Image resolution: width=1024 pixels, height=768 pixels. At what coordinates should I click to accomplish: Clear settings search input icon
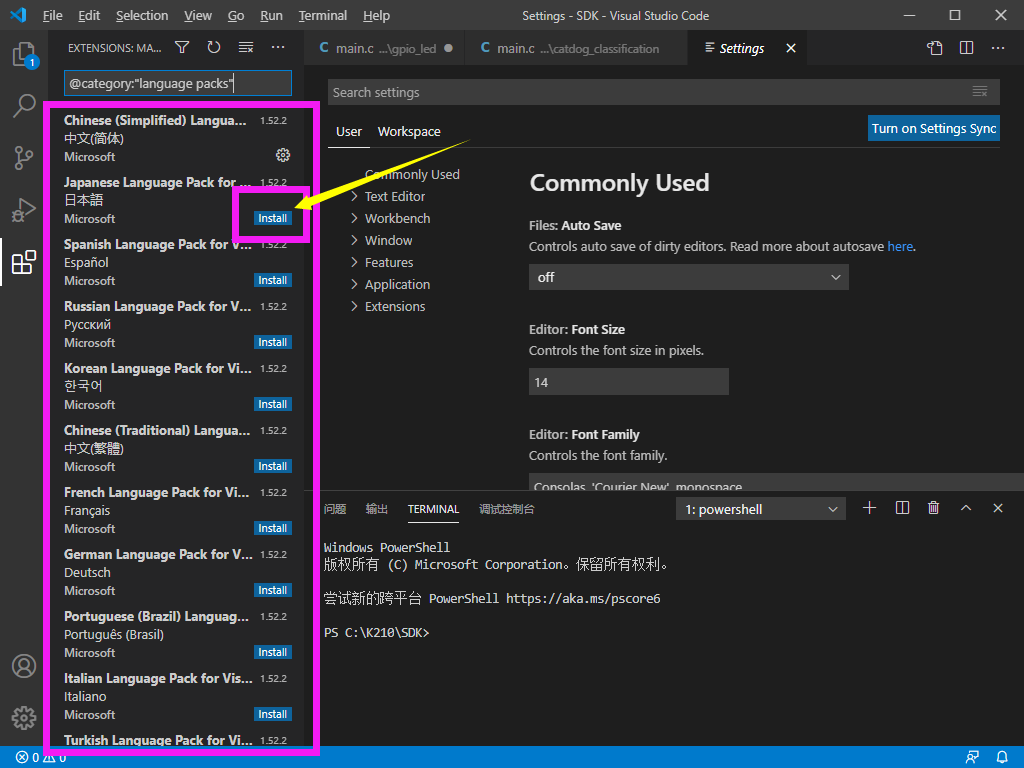(x=980, y=92)
